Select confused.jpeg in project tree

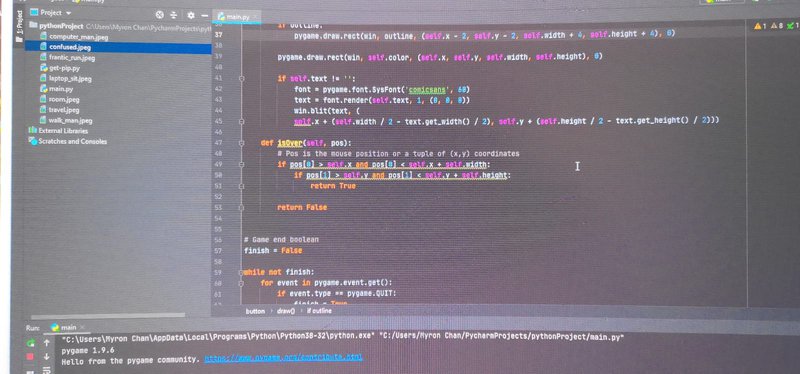(70, 47)
